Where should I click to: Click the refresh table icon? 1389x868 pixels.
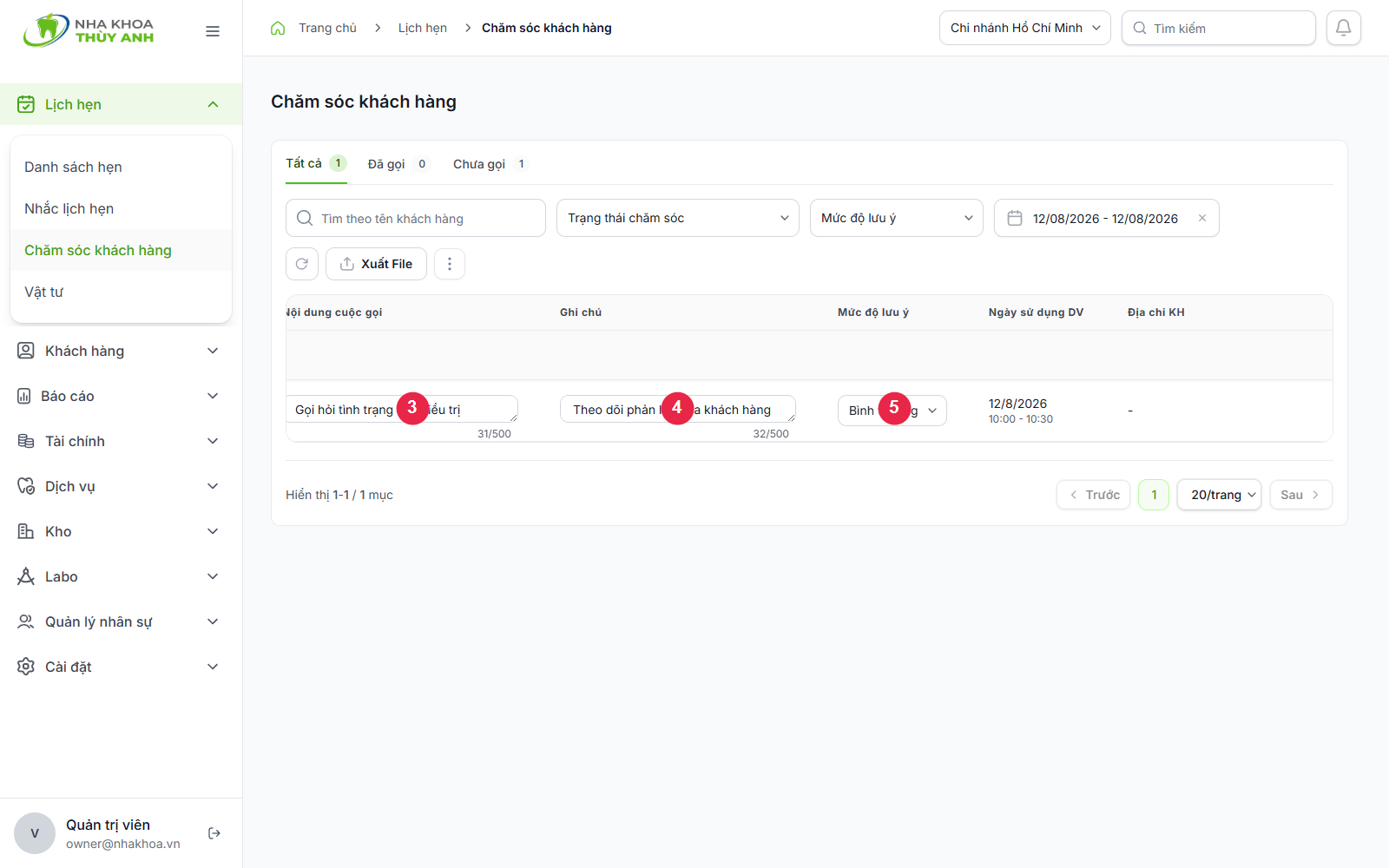(302, 264)
